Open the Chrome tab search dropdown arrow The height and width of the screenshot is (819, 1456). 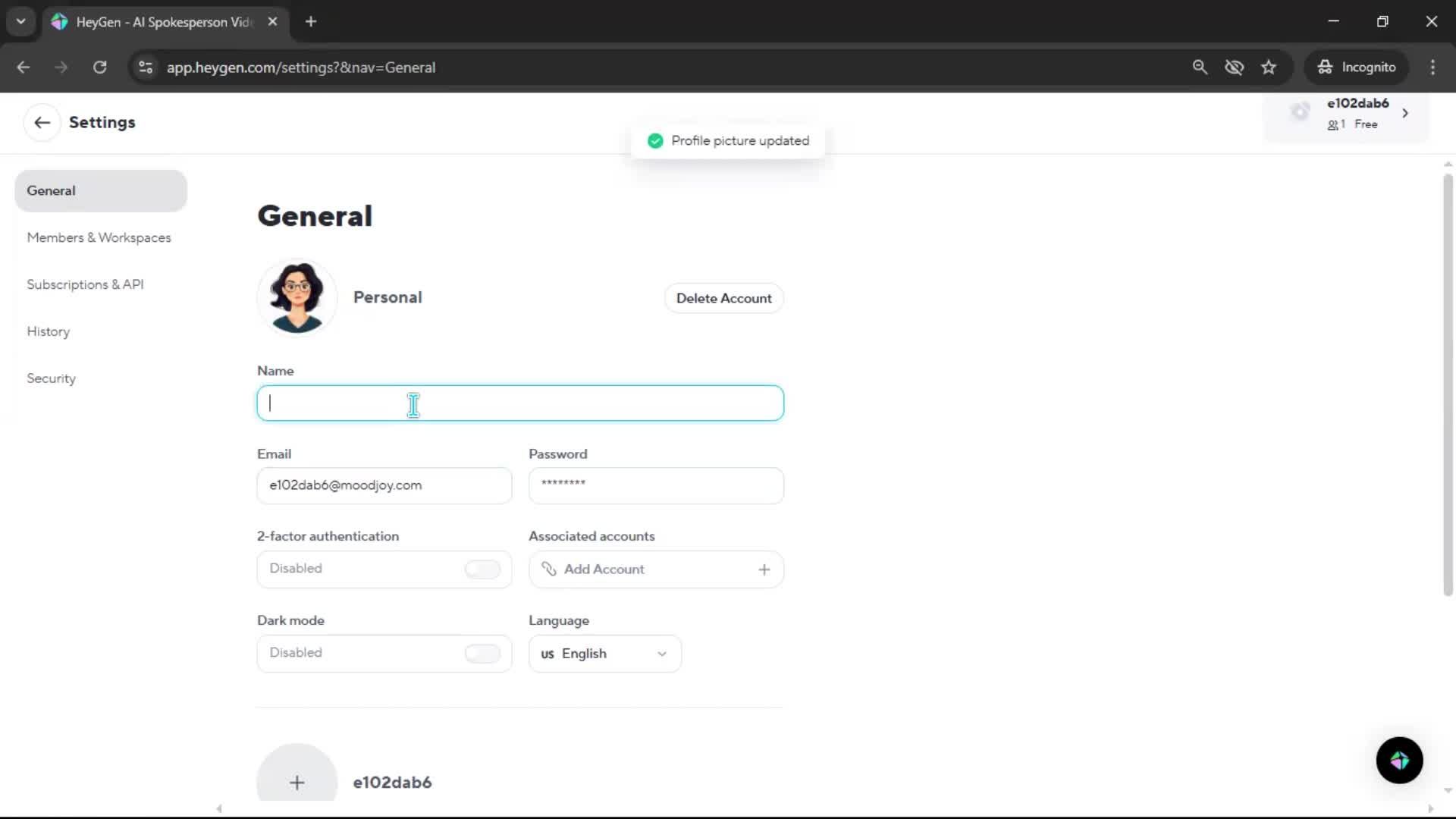coord(20,21)
